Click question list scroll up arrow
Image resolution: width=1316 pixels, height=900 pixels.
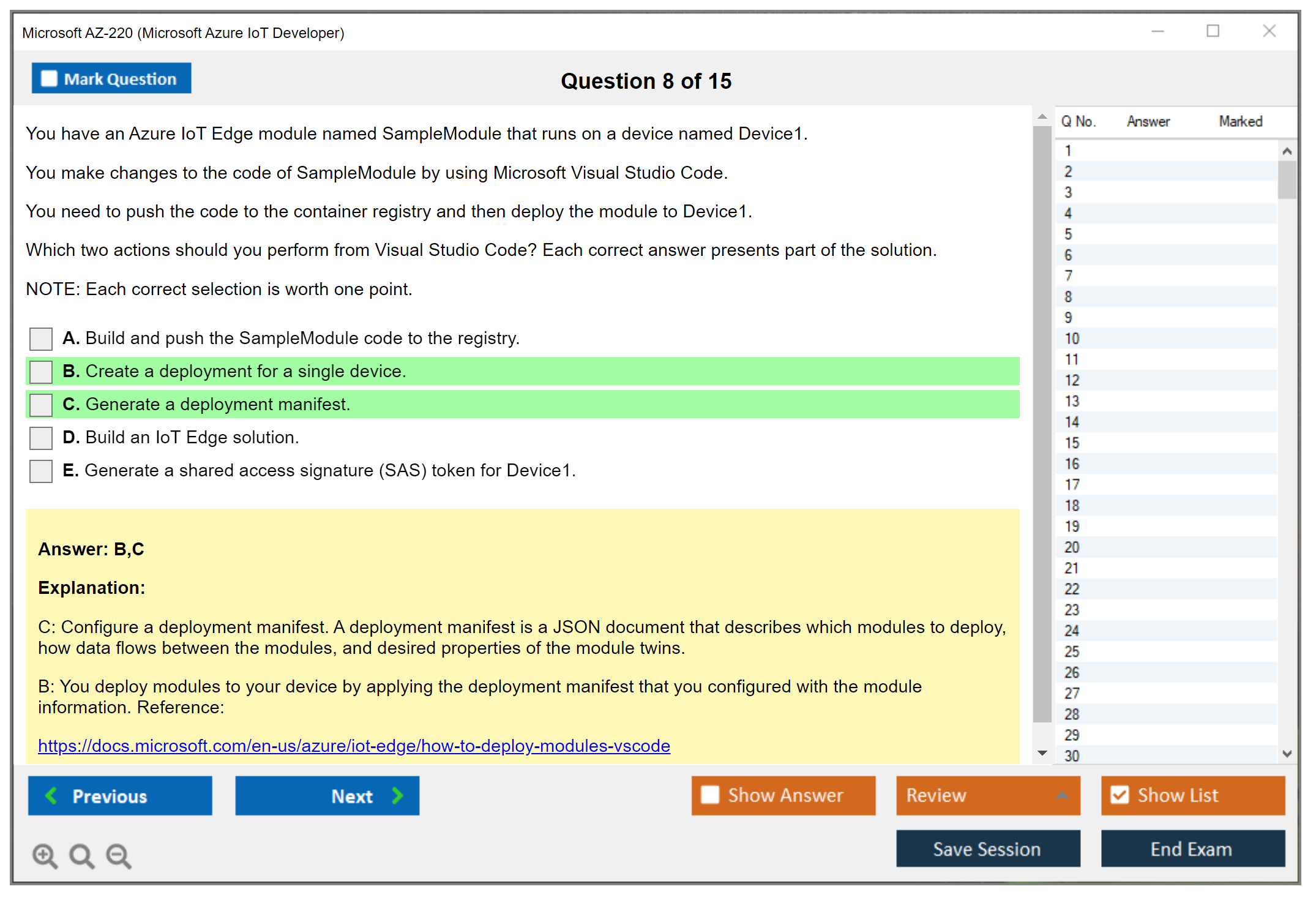1287,151
